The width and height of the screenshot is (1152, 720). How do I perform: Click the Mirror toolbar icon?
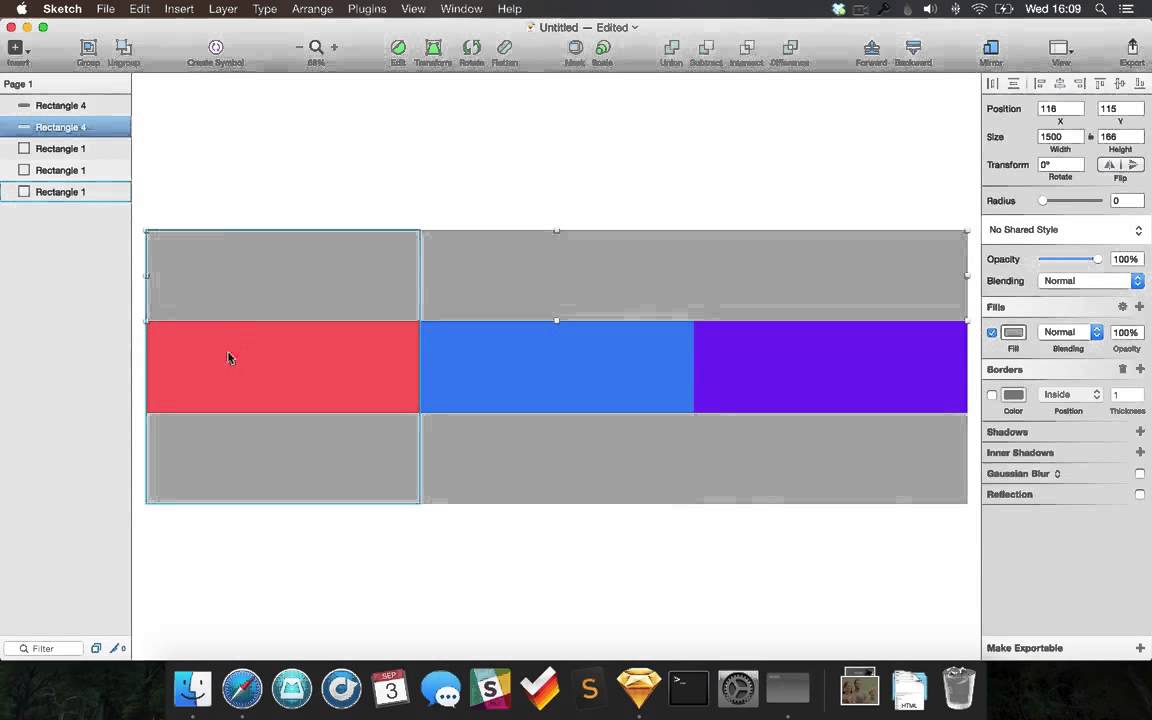[990, 50]
